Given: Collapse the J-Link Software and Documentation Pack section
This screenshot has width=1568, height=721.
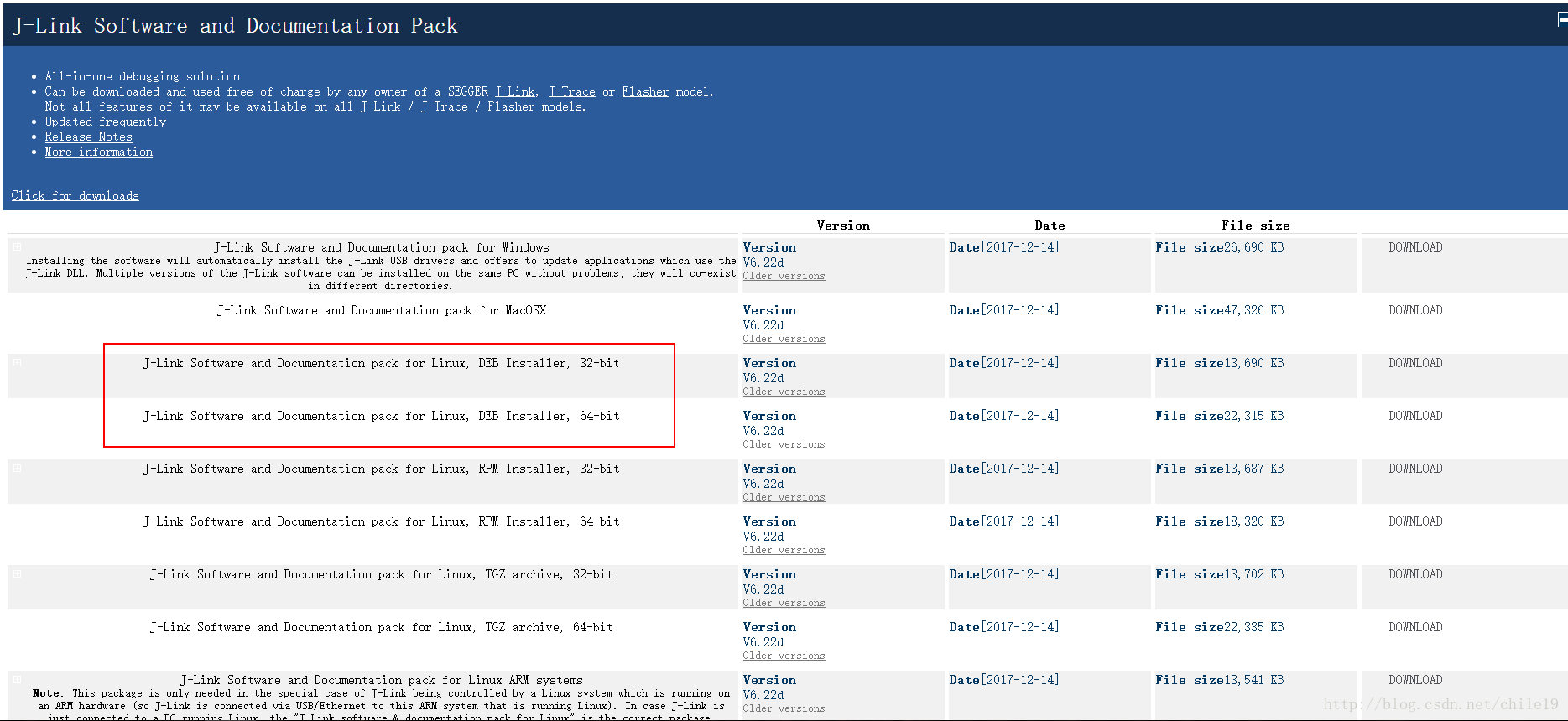Looking at the screenshot, I should coord(1562,19).
